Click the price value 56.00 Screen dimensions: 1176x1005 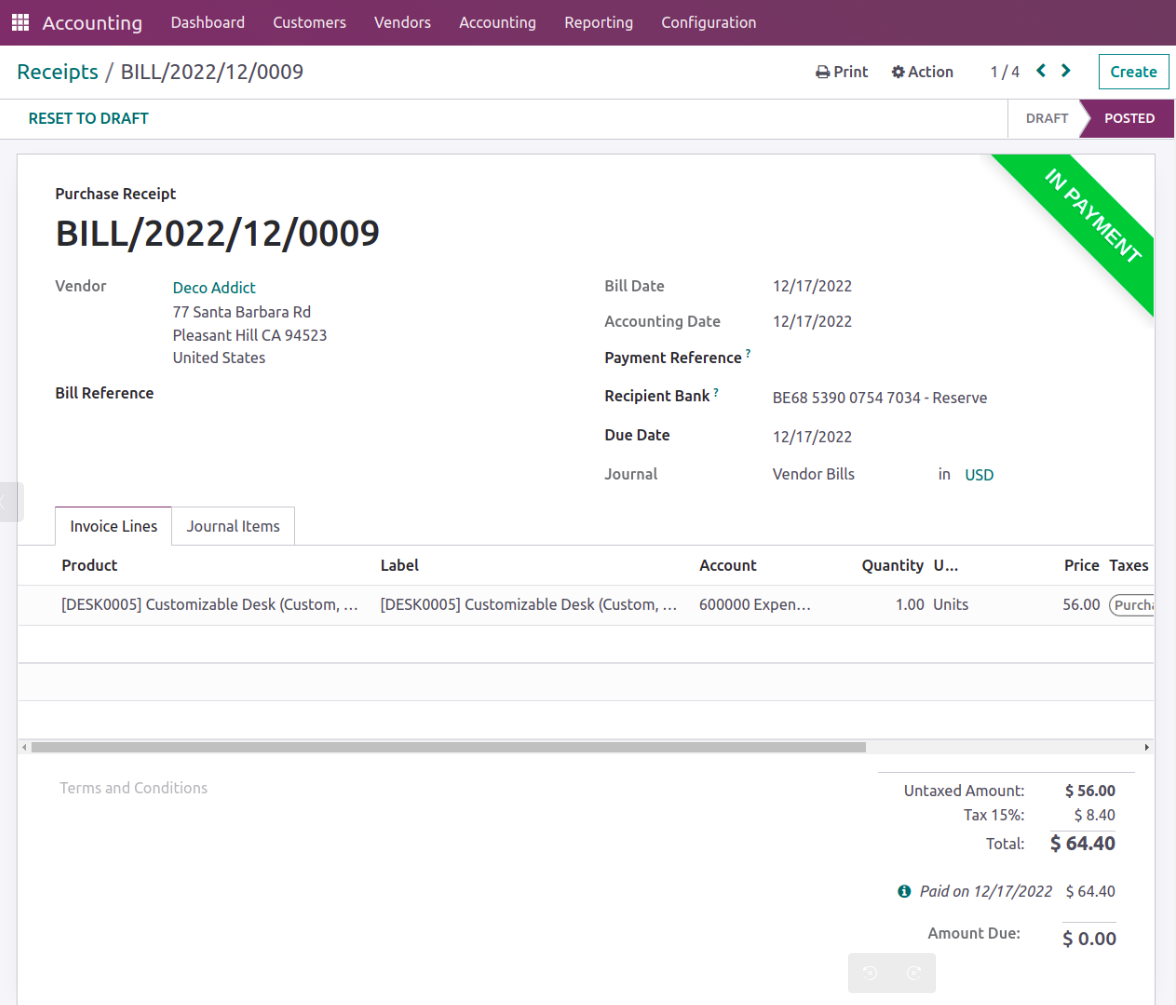coord(1082,604)
